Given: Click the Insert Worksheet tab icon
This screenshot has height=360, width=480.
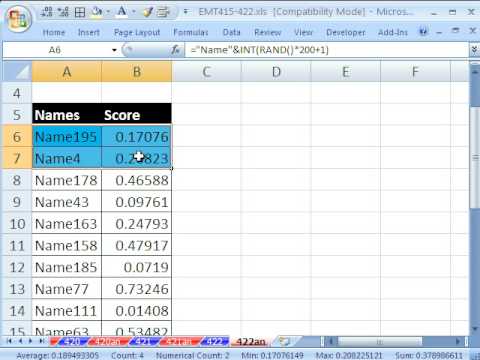Looking at the screenshot, I should [284, 341].
